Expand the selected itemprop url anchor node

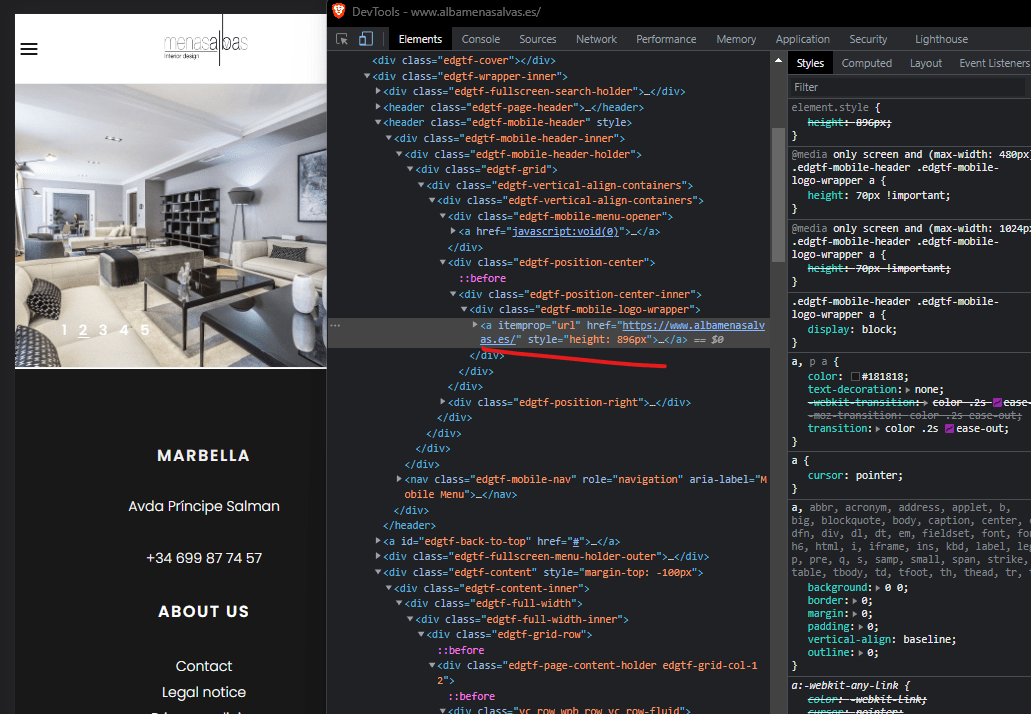[x=475, y=325]
